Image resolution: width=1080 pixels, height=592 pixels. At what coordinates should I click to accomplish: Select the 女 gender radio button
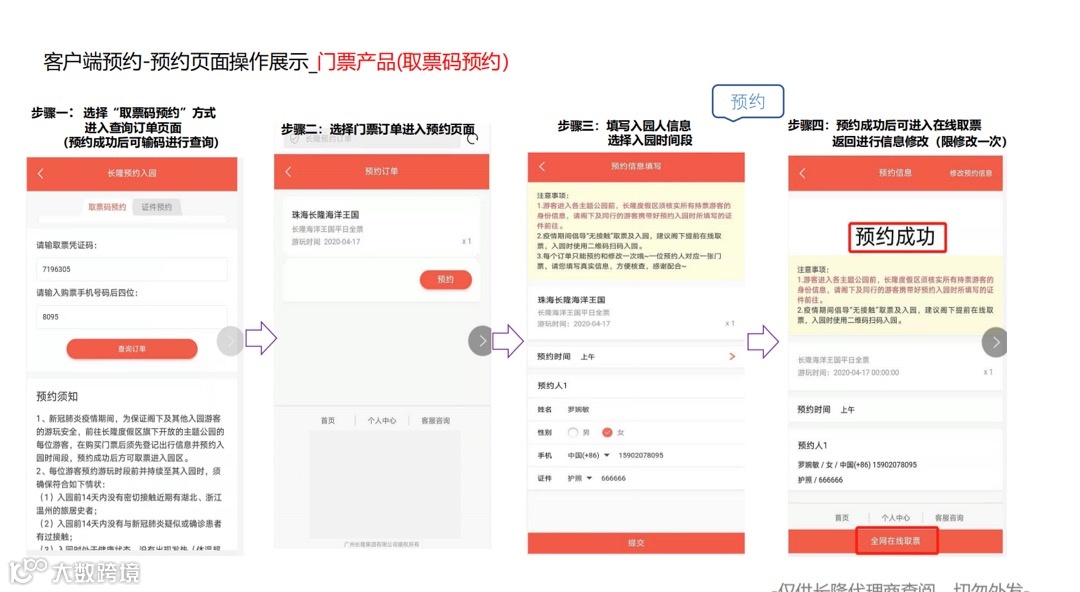(x=607, y=433)
